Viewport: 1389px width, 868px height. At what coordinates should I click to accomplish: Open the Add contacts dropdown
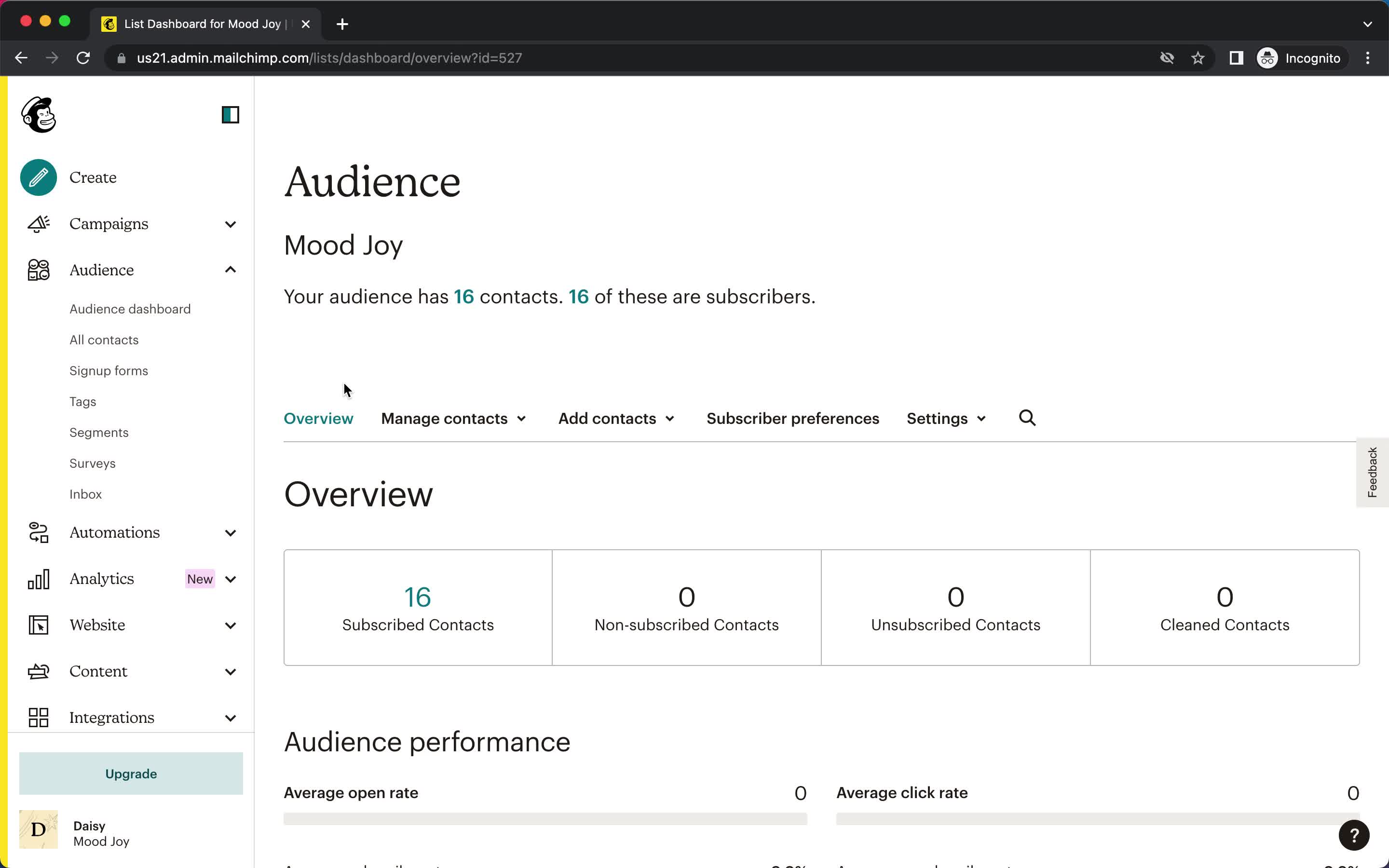pos(616,419)
